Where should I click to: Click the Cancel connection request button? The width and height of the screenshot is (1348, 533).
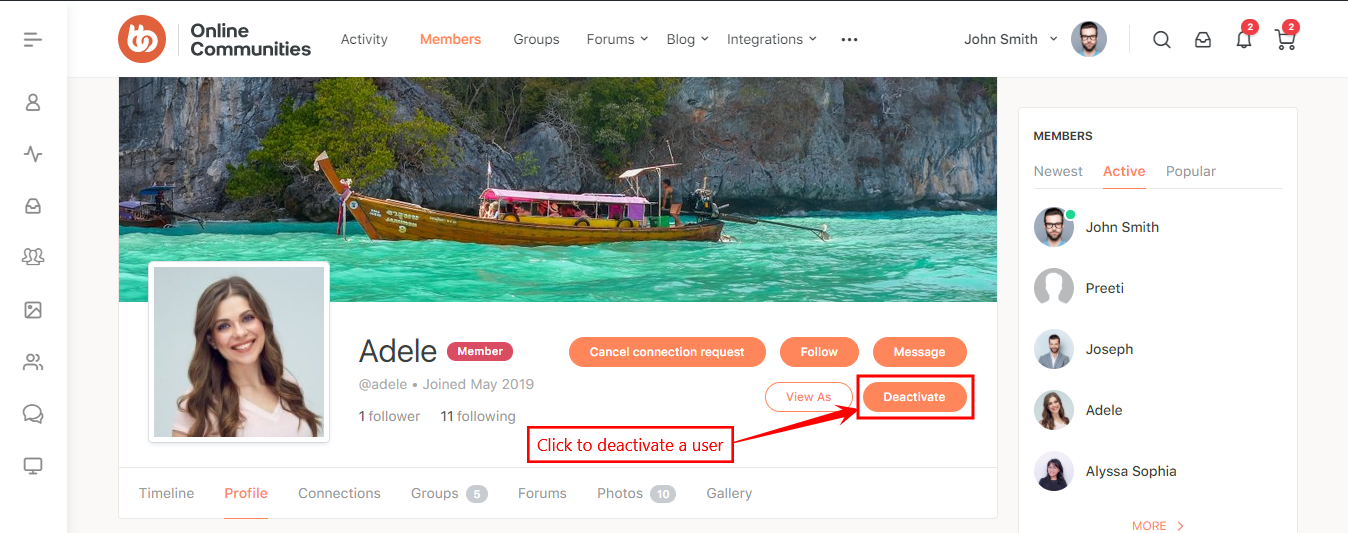667,352
